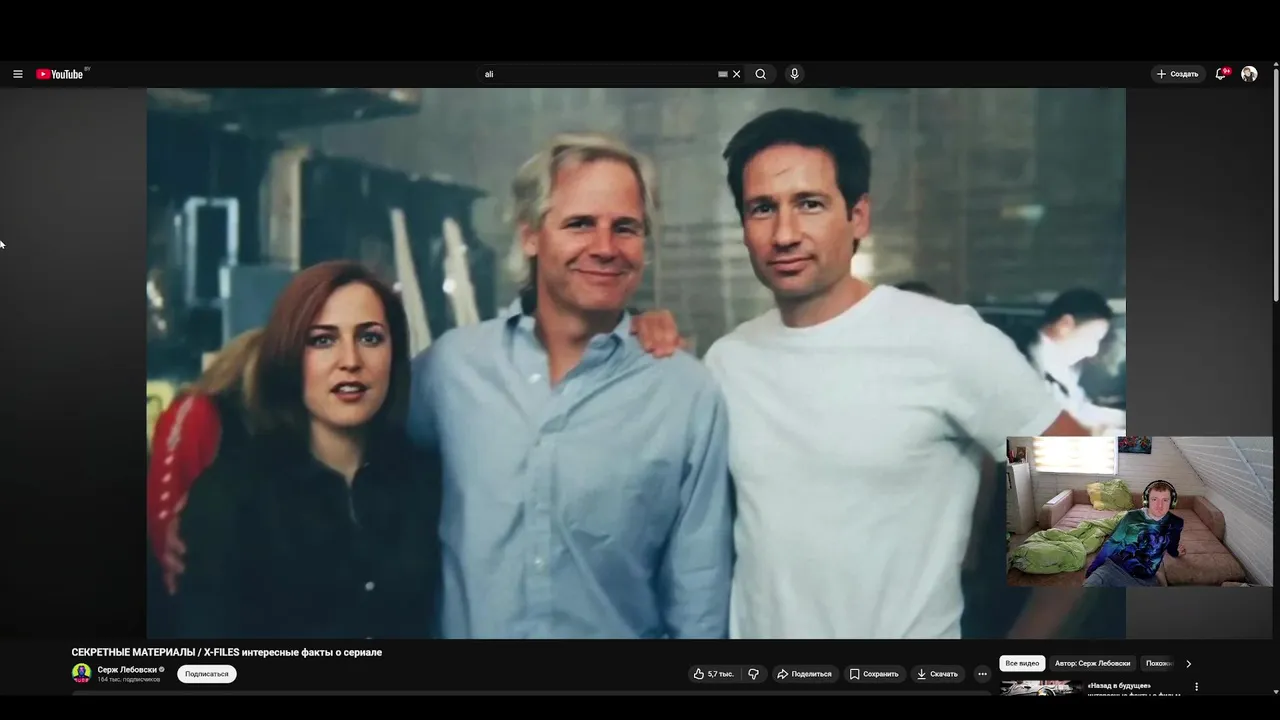Clear the search text with X

point(737,74)
